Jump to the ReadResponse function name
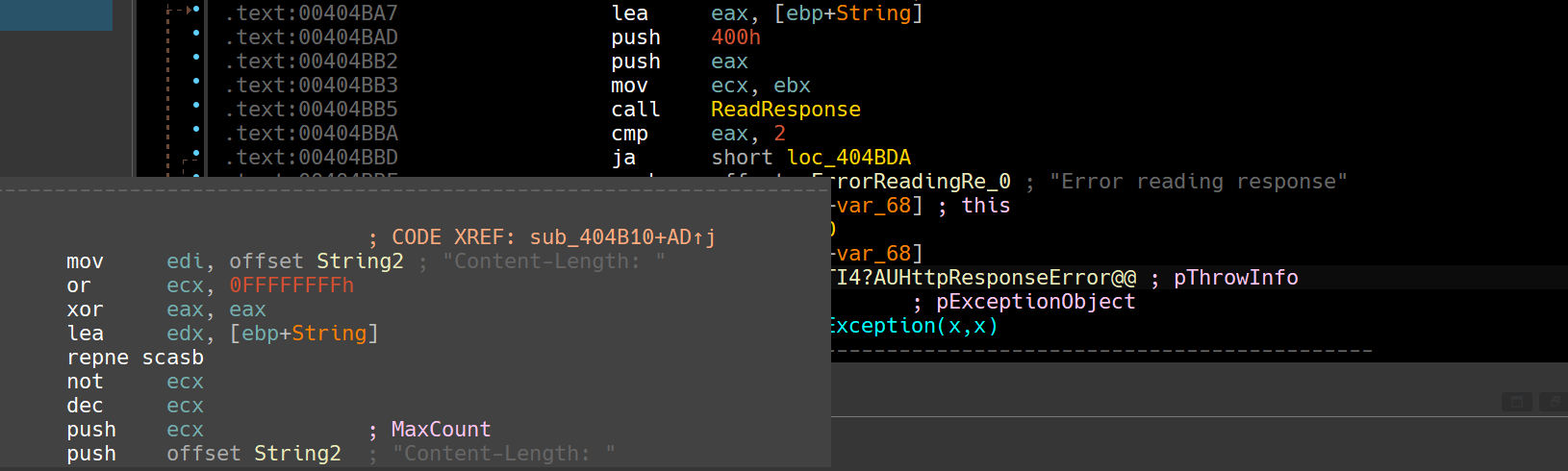 785,110
